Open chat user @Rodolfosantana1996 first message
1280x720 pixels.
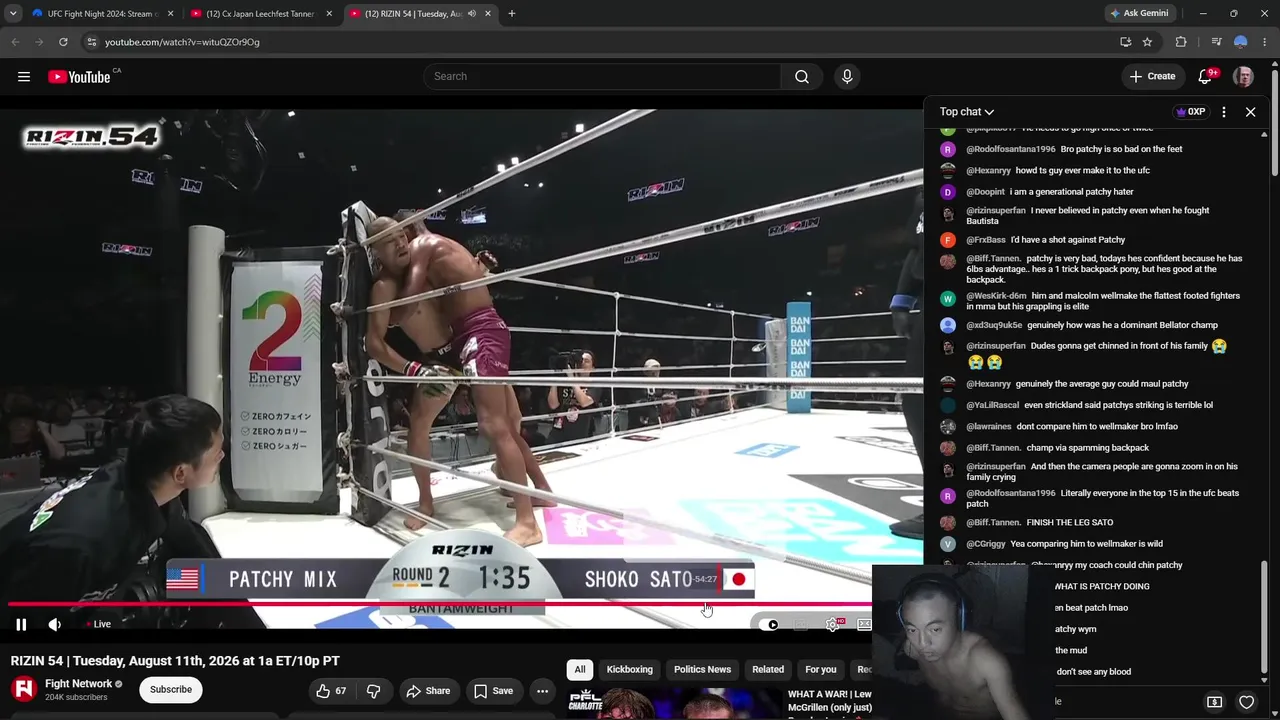point(1074,149)
